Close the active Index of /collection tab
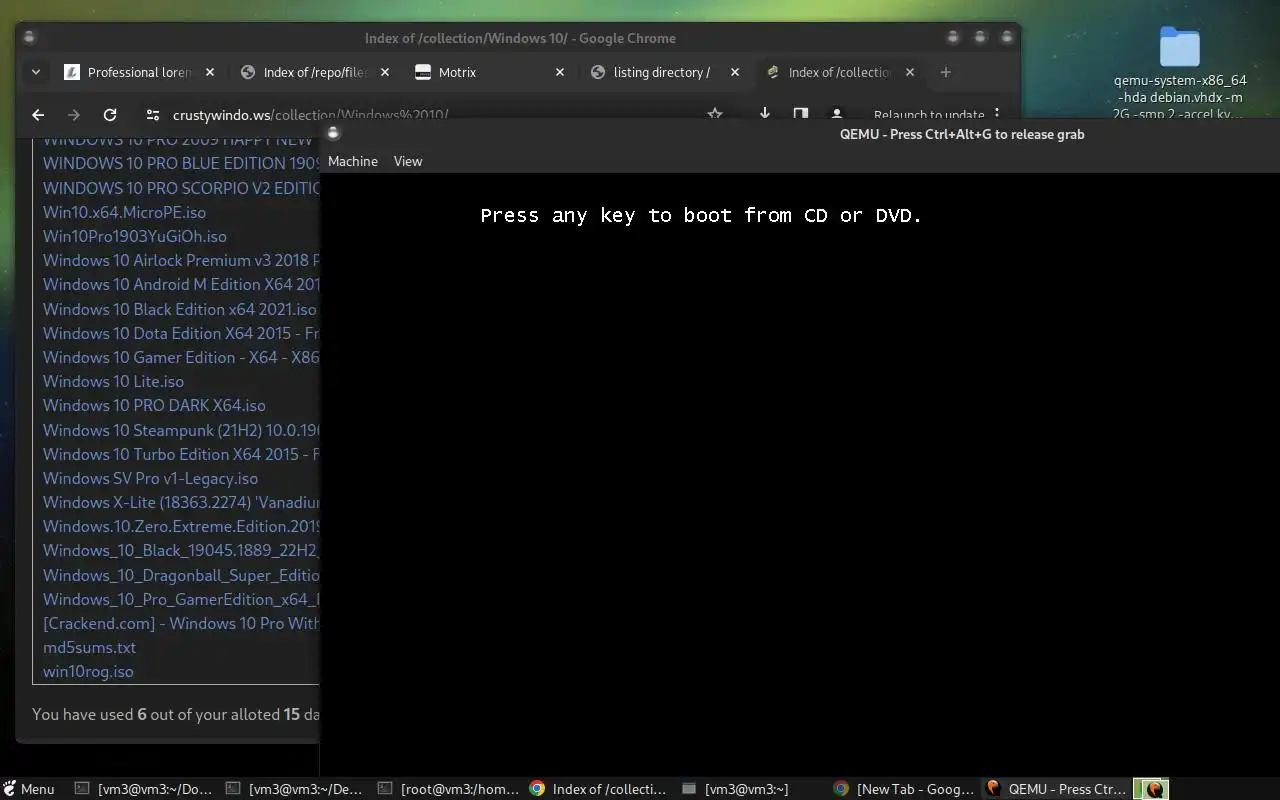The image size is (1280, 800). 910,72
